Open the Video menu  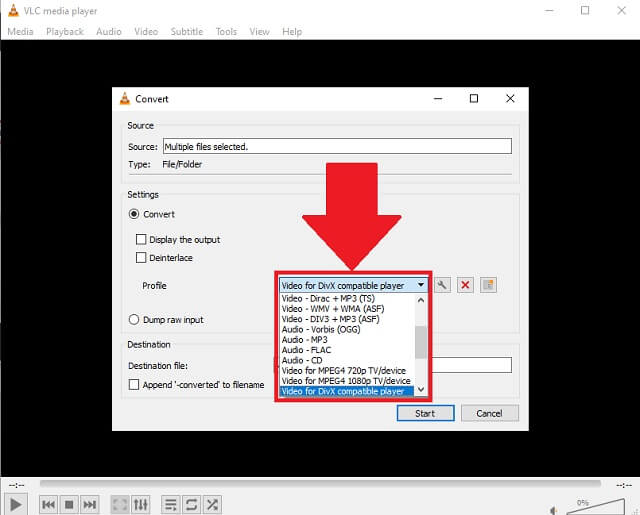click(x=146, y=31)
